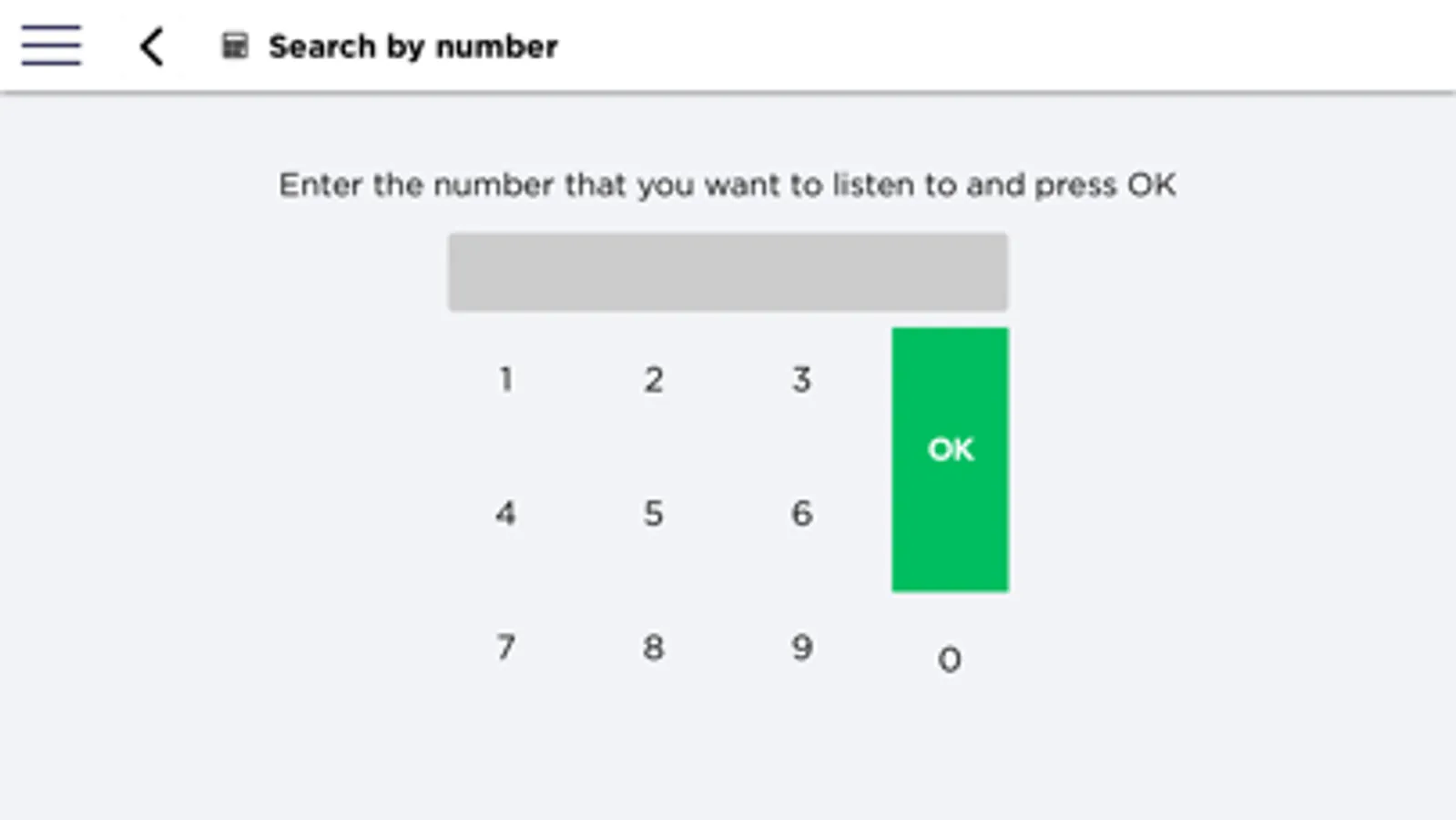Tap the 0 key below OK
This screenshot has height=820, width=1456.
pos(950,659)
